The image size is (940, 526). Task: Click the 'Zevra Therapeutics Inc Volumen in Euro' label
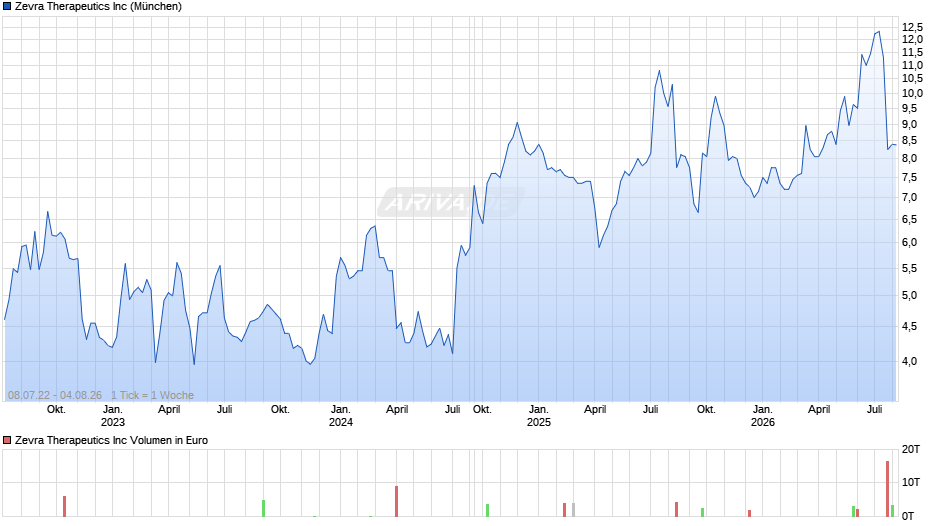click(112, 441)
